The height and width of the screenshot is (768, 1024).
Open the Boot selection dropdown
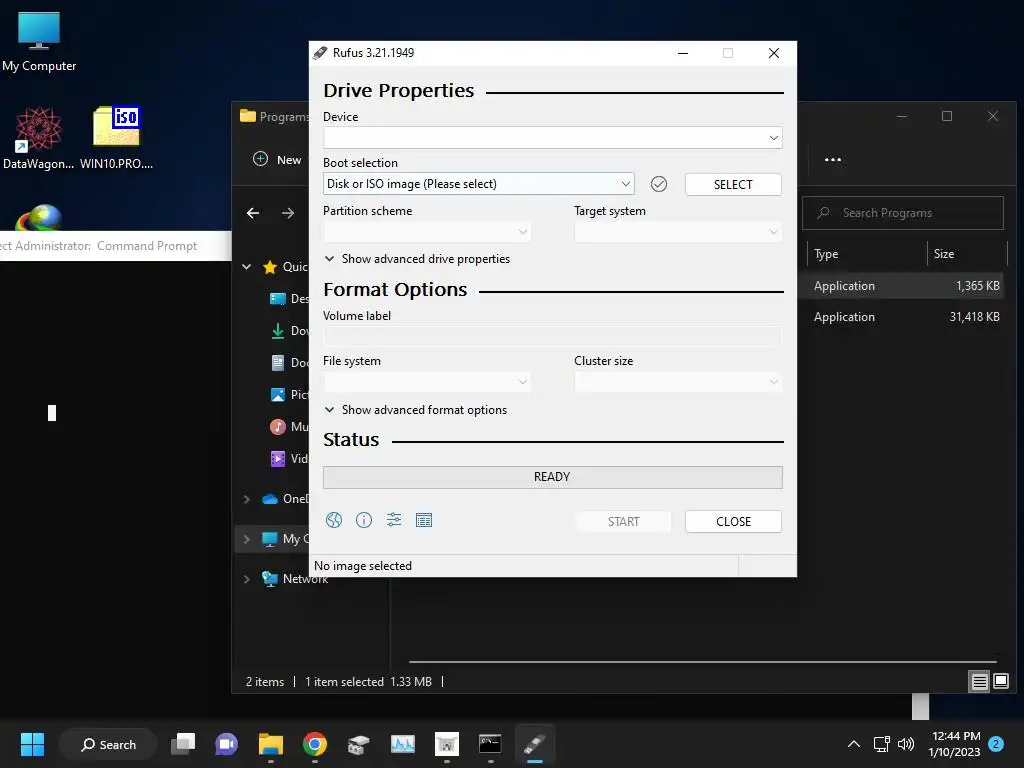tap(479, 184)
